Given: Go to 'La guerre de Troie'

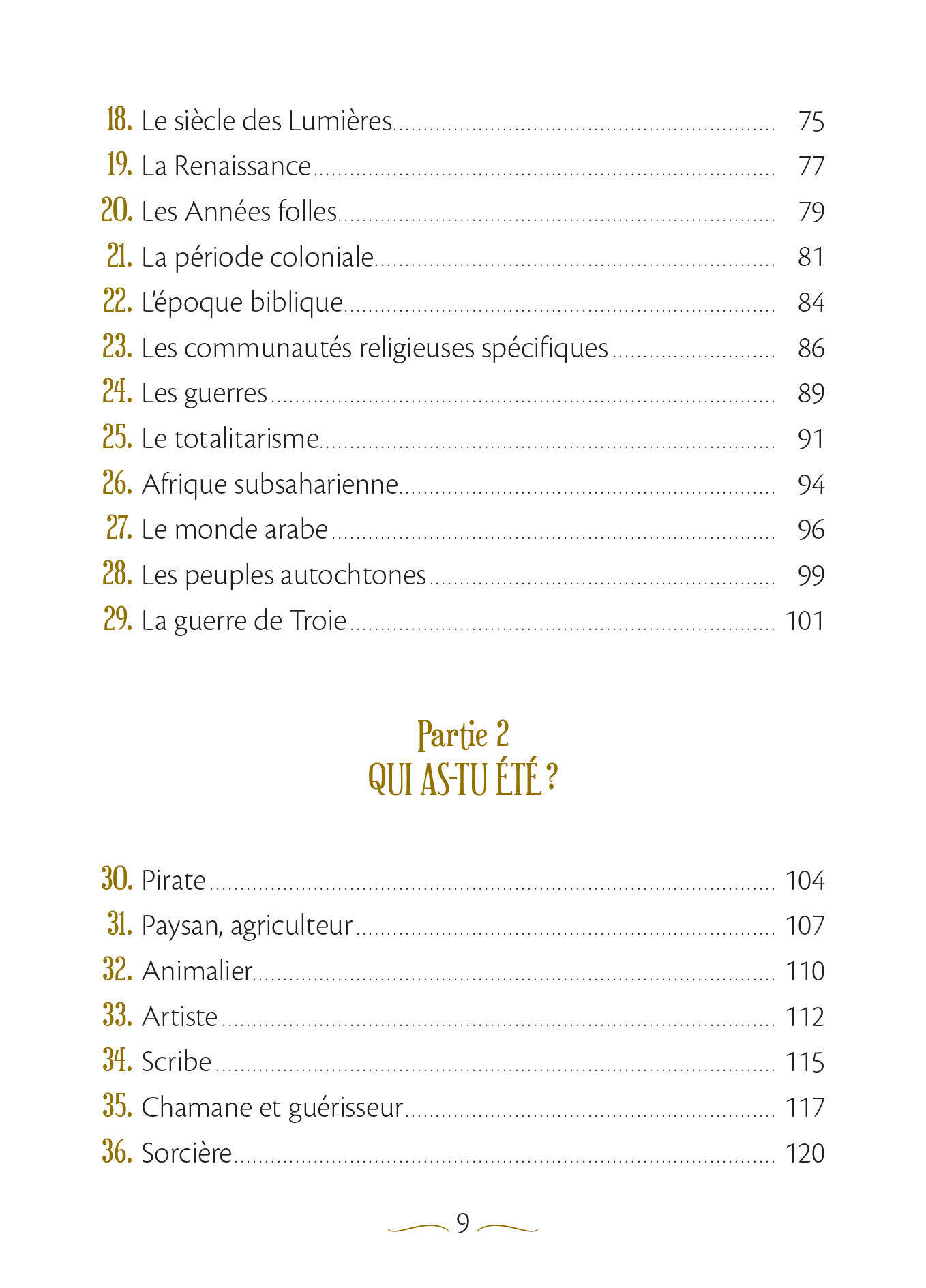Looking at the screenshot, I should point(243,621).
